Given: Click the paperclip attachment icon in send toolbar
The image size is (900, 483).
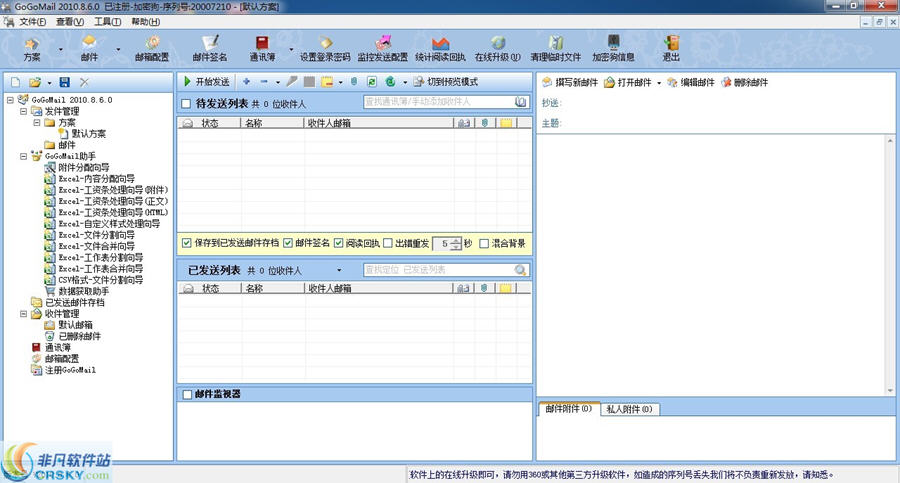Looking at the screenshot, I should (354, 82).
